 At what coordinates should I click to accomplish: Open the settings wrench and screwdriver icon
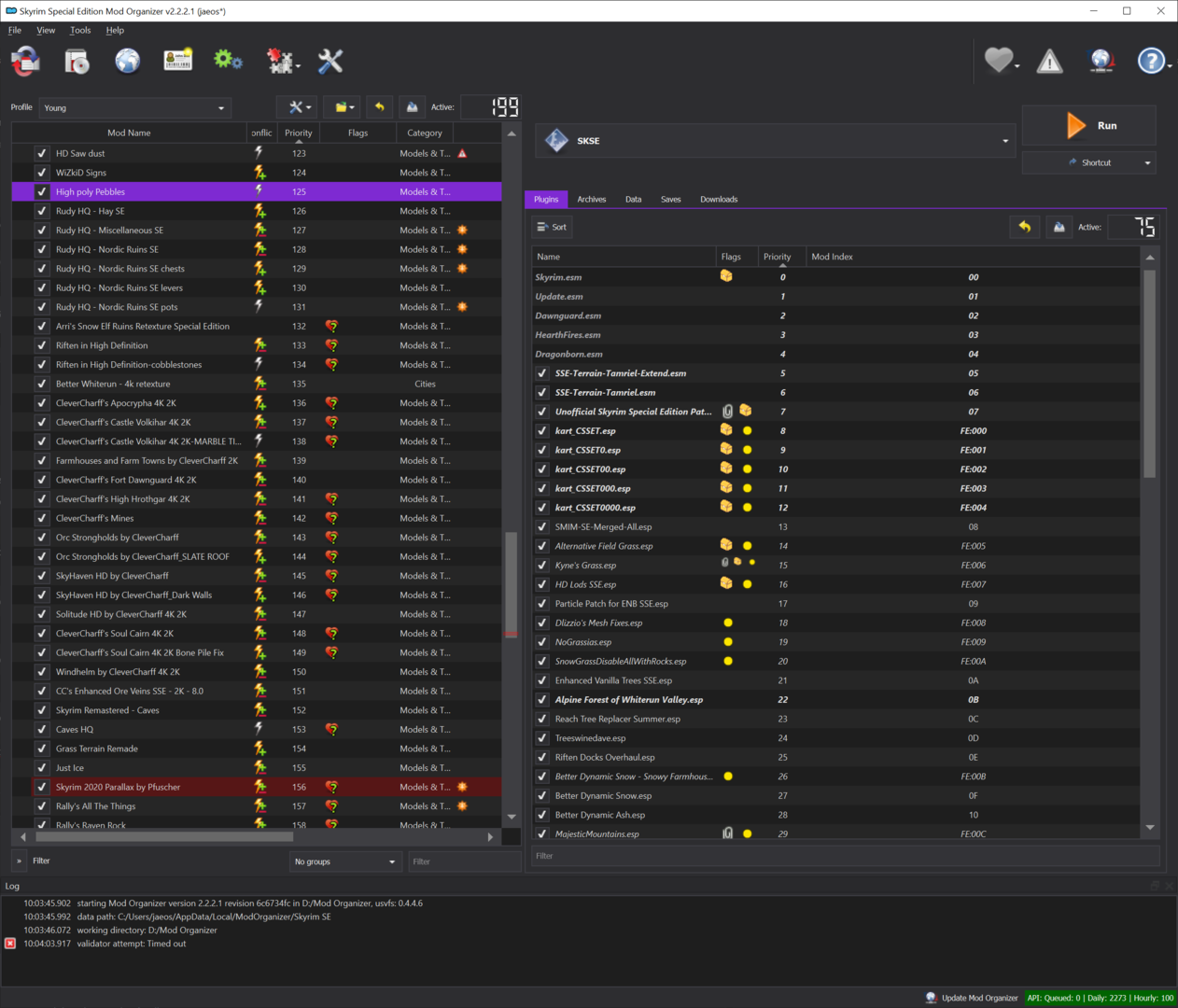pyautogui.click(x=330, y=62)
